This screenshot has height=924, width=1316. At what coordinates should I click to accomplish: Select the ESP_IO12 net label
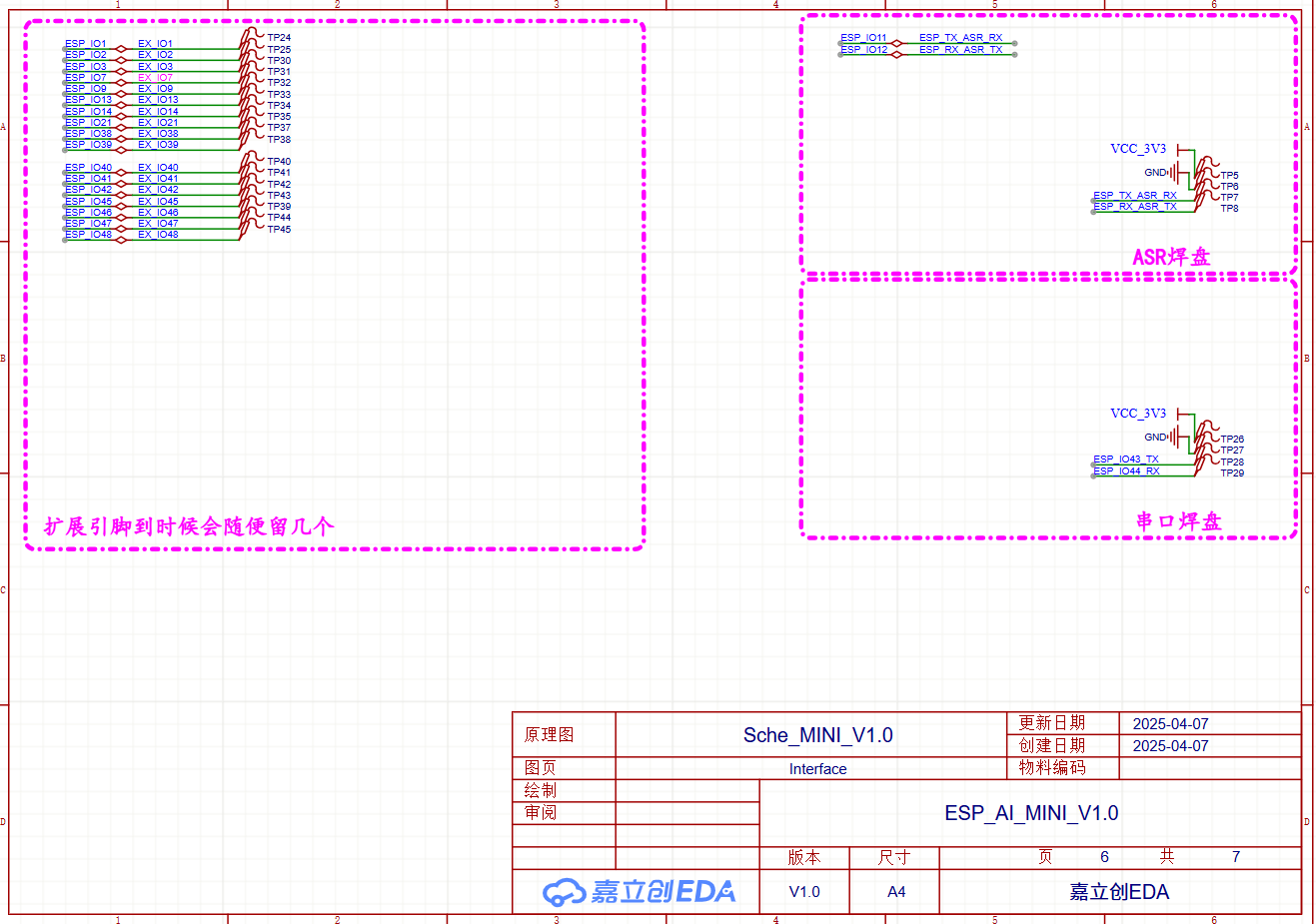(863, 49)
